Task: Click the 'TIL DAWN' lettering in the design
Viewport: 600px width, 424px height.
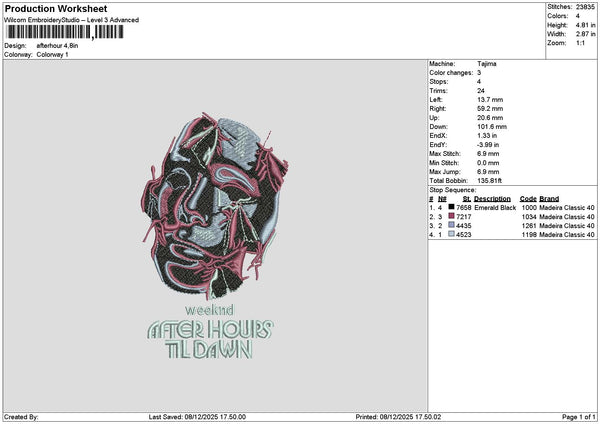Action: 209,349
